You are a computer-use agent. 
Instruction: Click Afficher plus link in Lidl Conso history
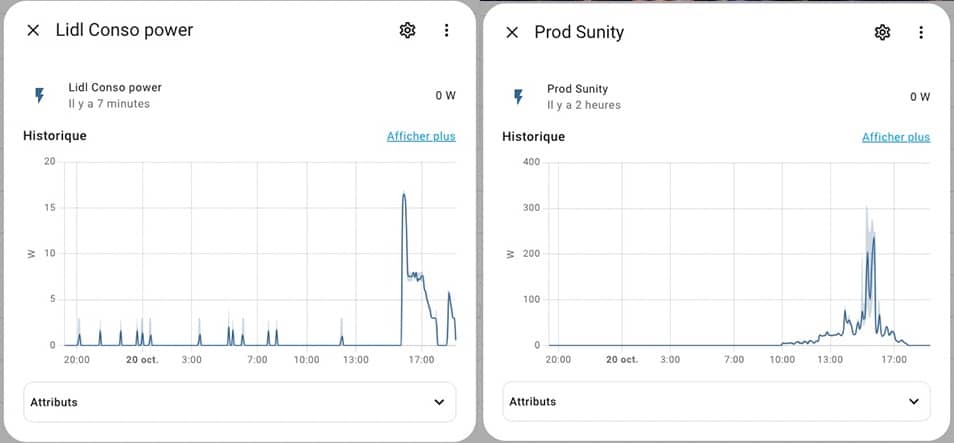click(421, 136)
